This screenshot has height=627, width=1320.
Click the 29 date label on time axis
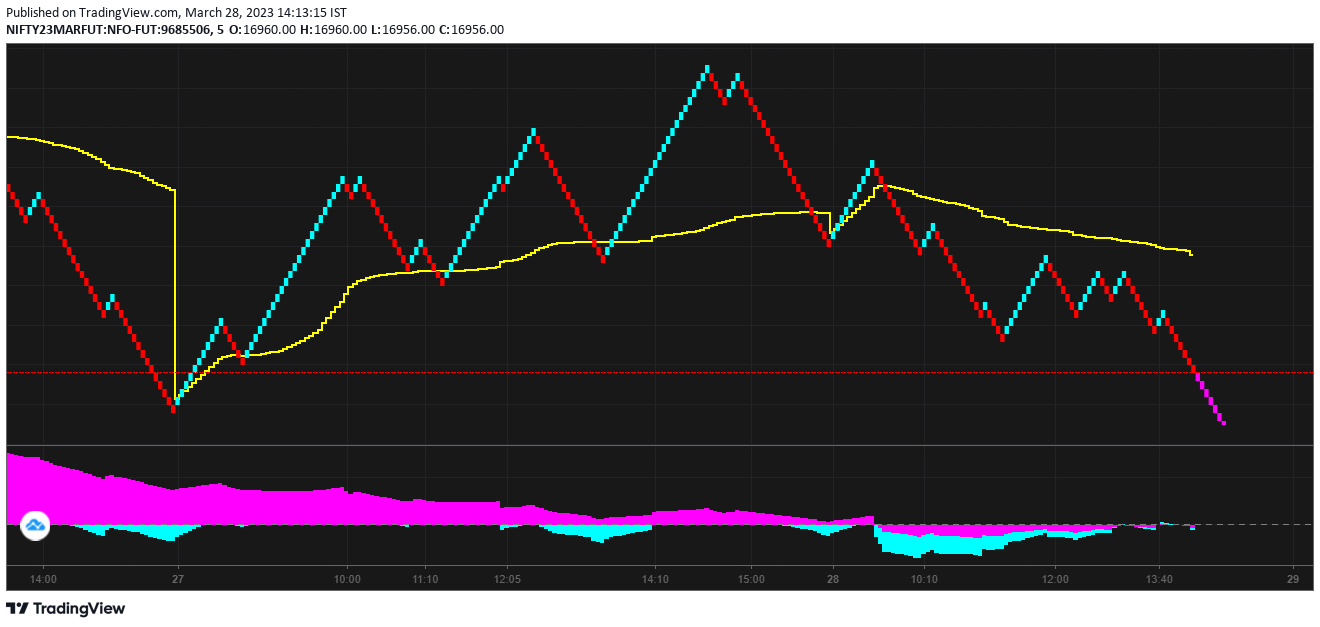click(1292, 579)
